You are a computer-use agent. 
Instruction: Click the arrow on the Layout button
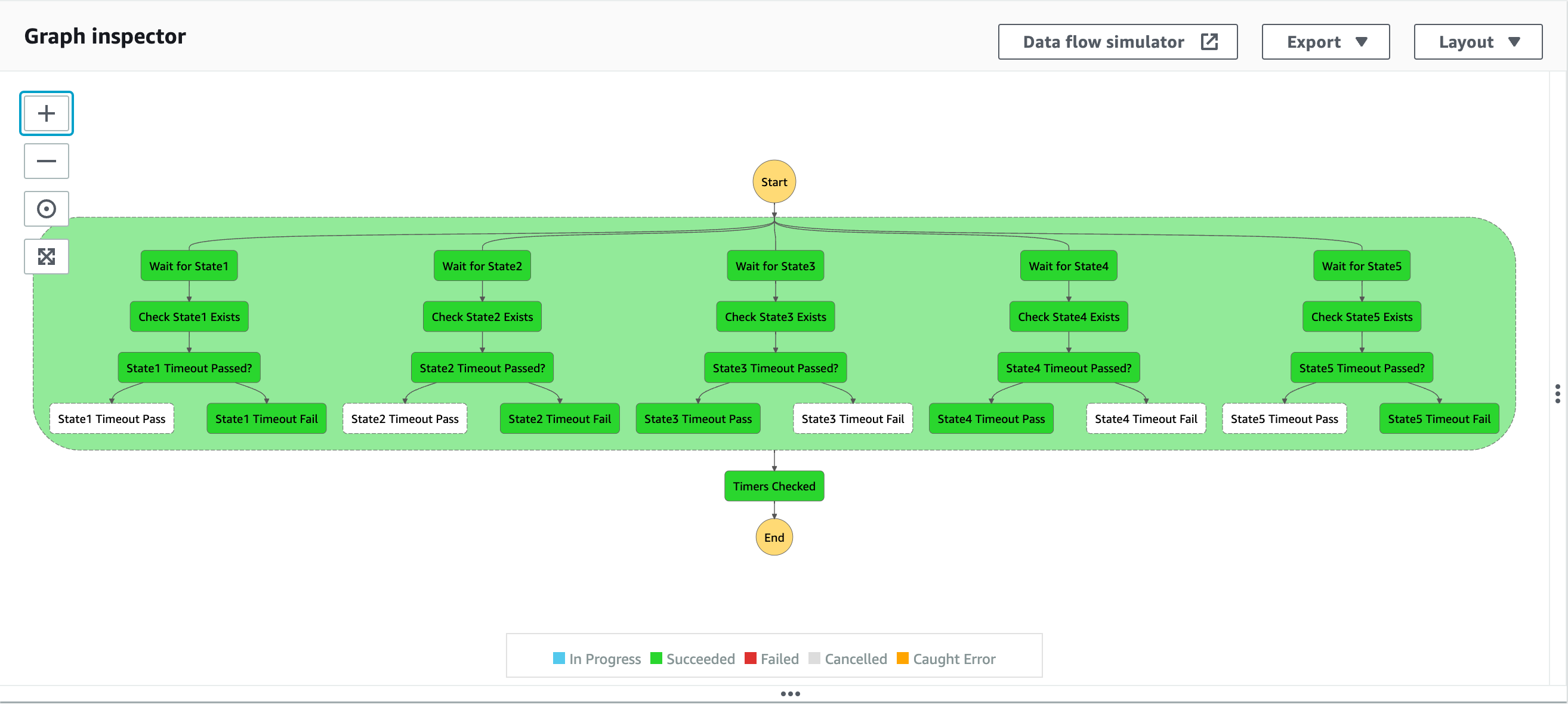coord(1514,41)
